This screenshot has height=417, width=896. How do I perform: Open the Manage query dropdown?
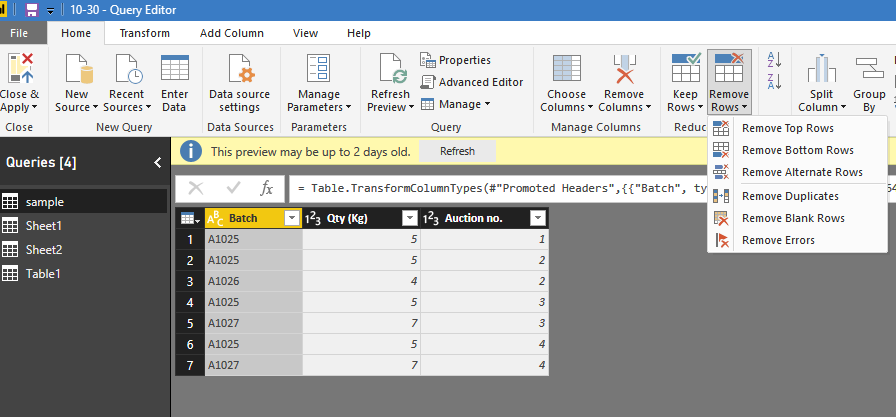[455, 104]
